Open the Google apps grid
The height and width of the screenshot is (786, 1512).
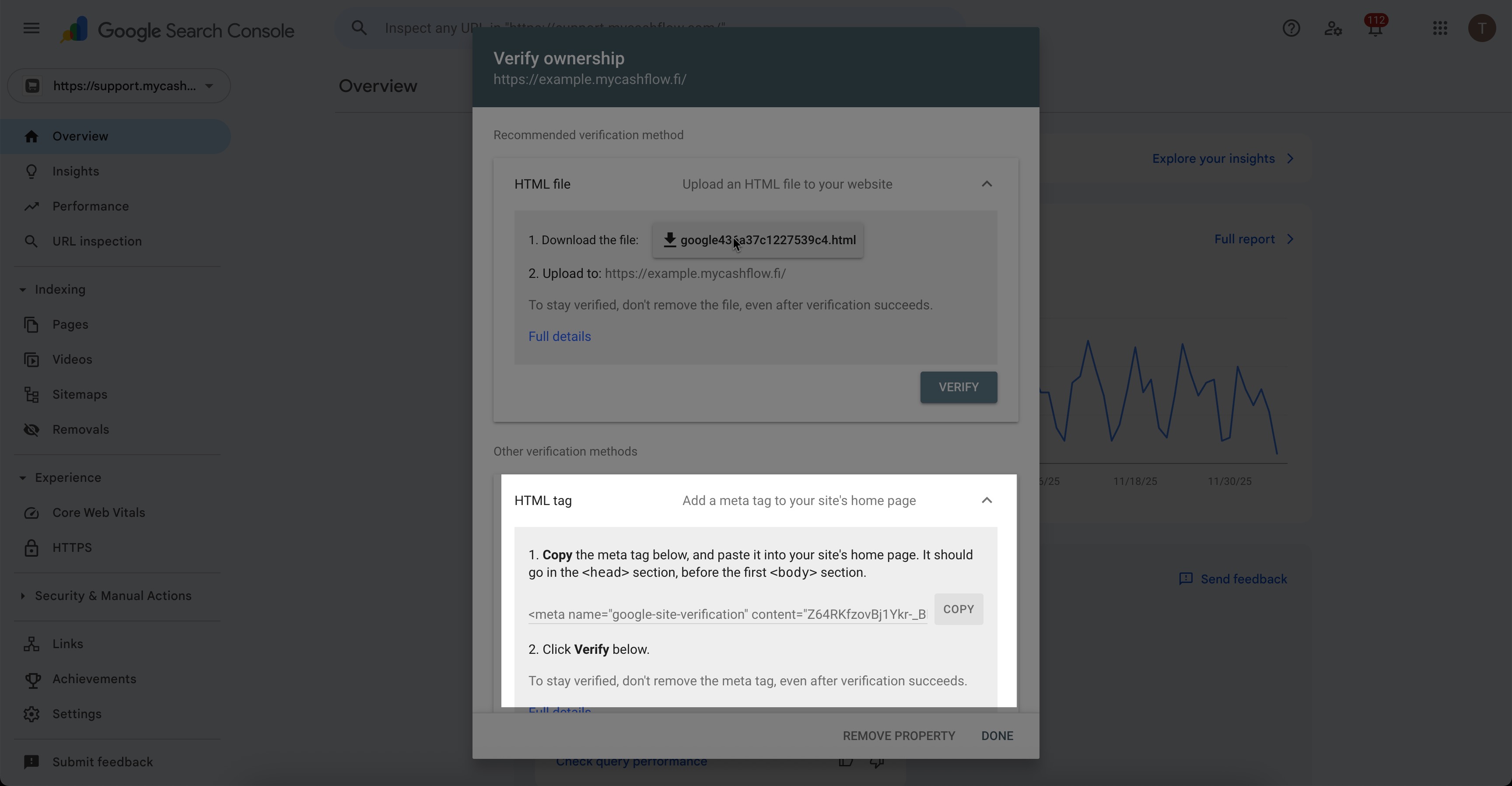click(1440, 28)
